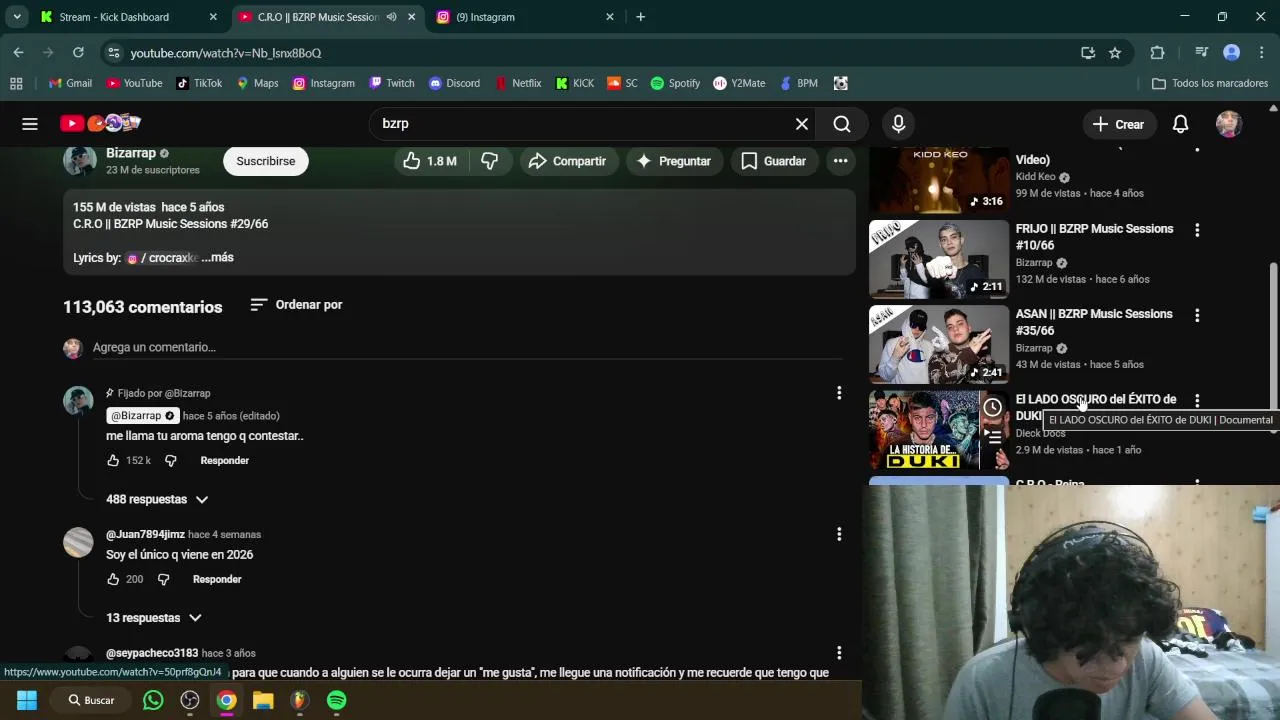Dislike the @Juan7894jimz comment
The image size is (1280, 720).
click(163, 579)
